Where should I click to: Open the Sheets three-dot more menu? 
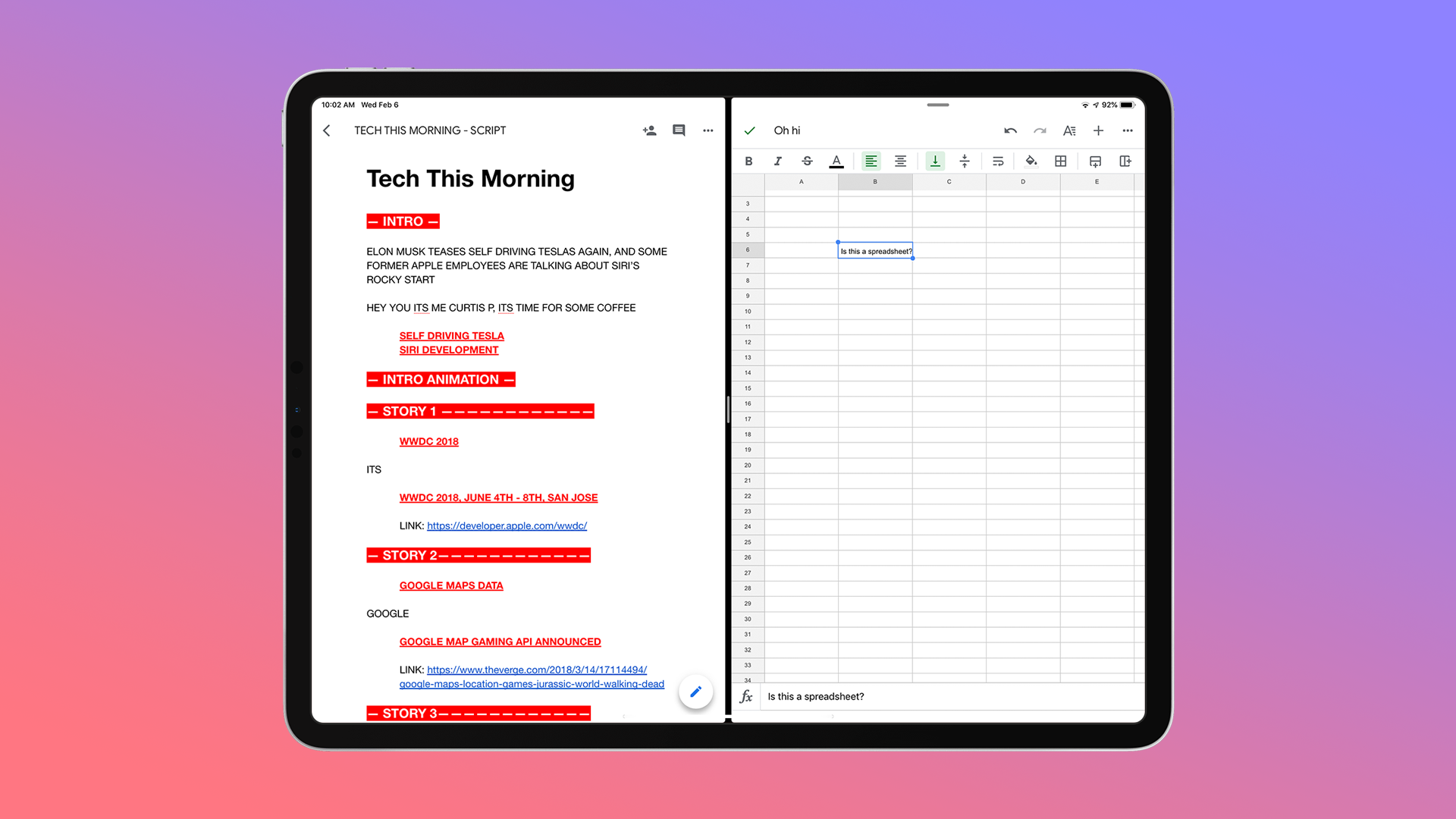[1128, 130]
